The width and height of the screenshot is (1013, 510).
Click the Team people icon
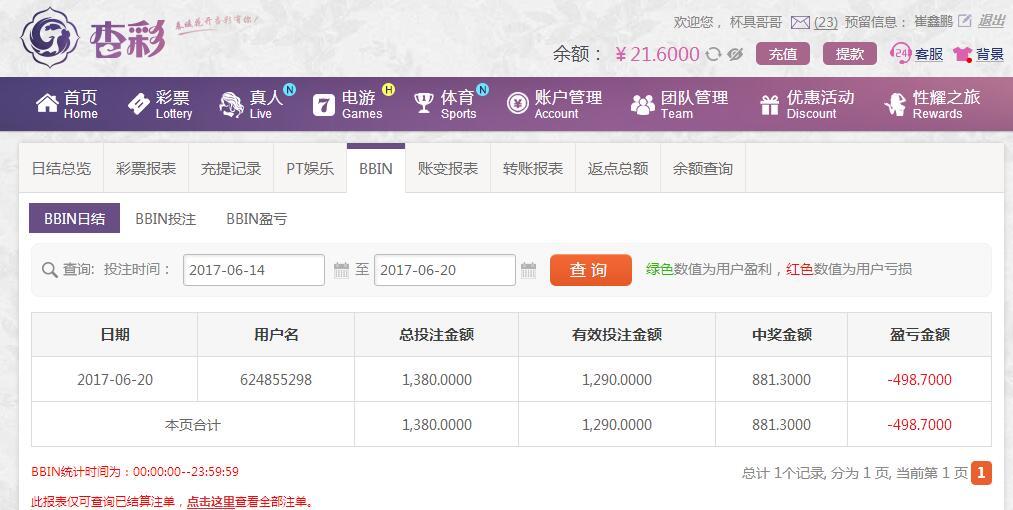pyautogui.click(x=642, y=105)
